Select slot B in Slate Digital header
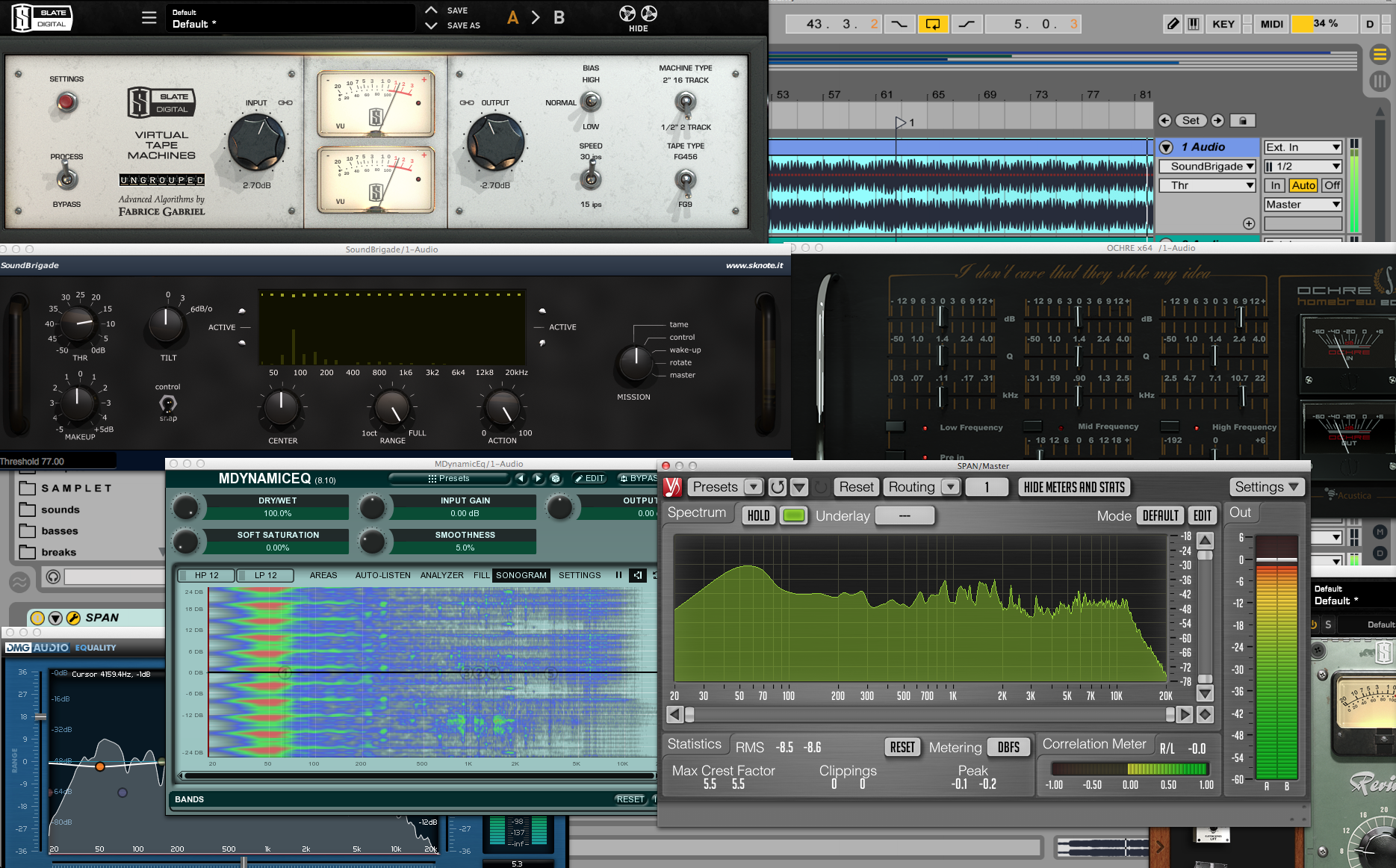 (x=559, y=17)
